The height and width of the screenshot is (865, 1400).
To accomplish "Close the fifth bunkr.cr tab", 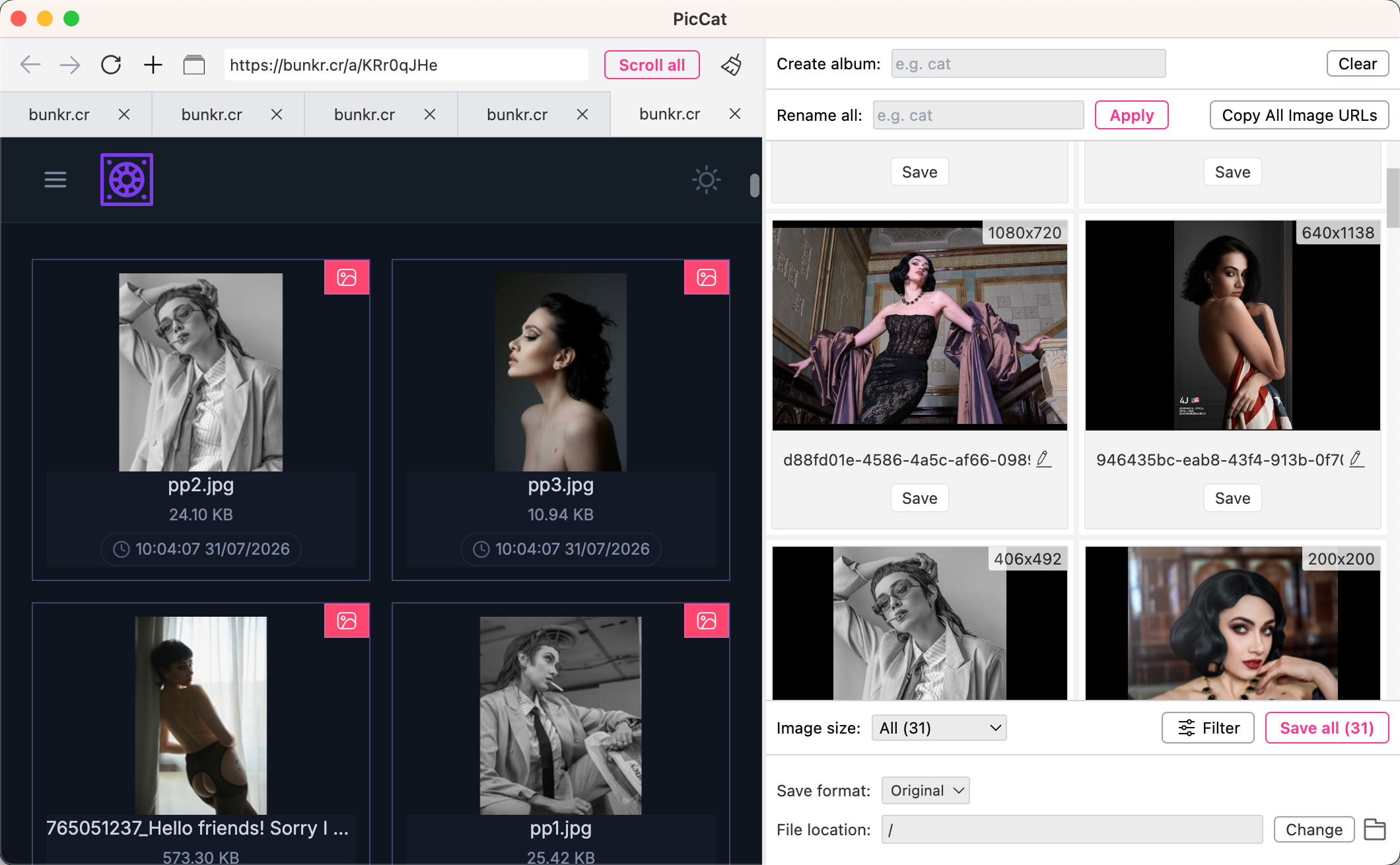I will point(735,114).
